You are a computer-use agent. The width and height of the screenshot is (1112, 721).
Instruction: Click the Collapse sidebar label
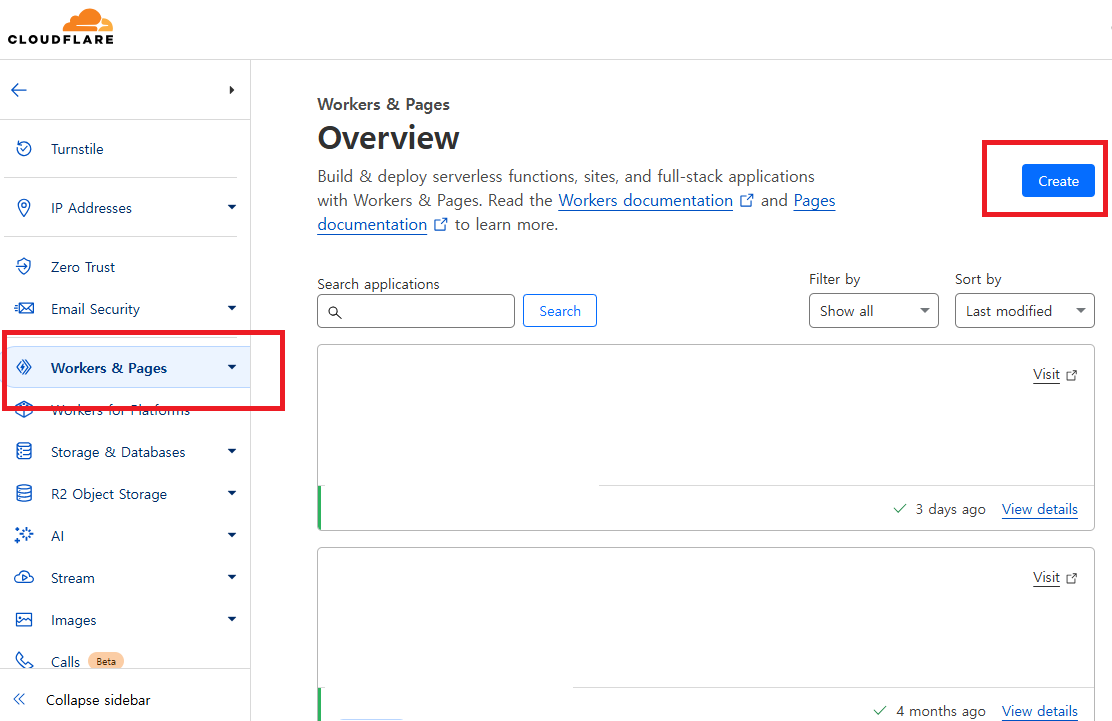99,700
